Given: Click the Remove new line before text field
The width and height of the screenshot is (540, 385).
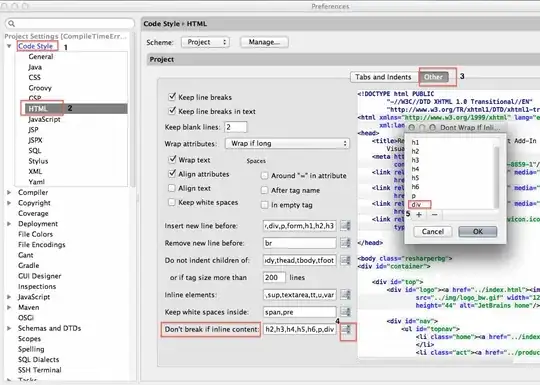Looking at the screenshot, I should coord(300,243).
